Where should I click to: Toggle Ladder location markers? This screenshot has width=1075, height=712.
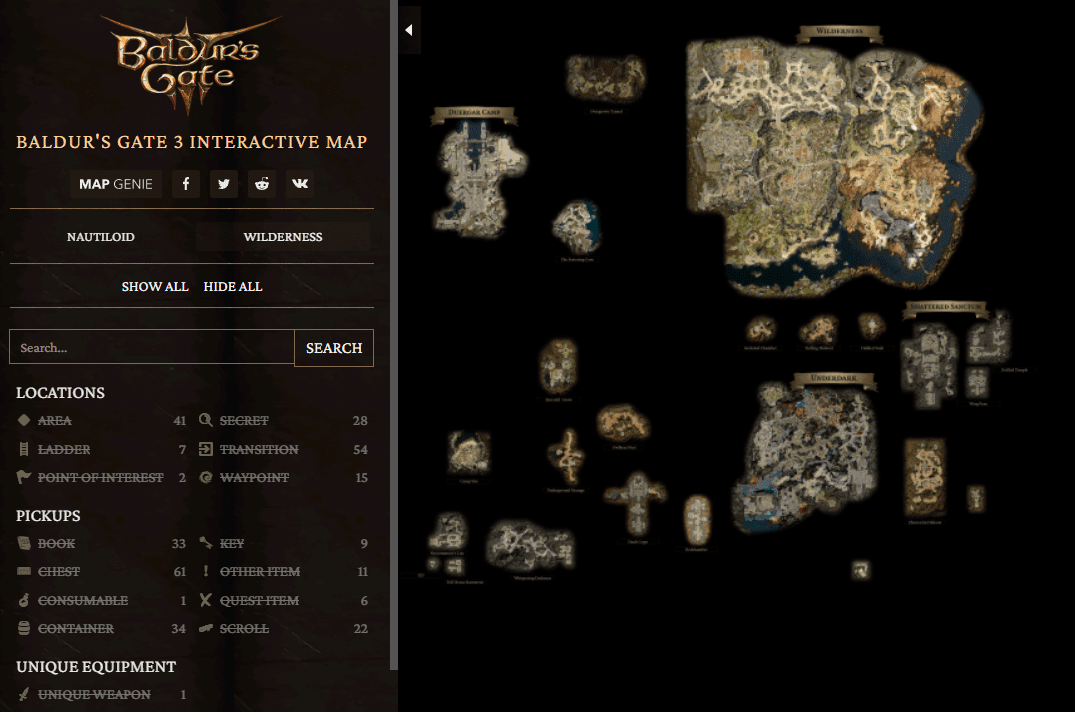[101, 450]
